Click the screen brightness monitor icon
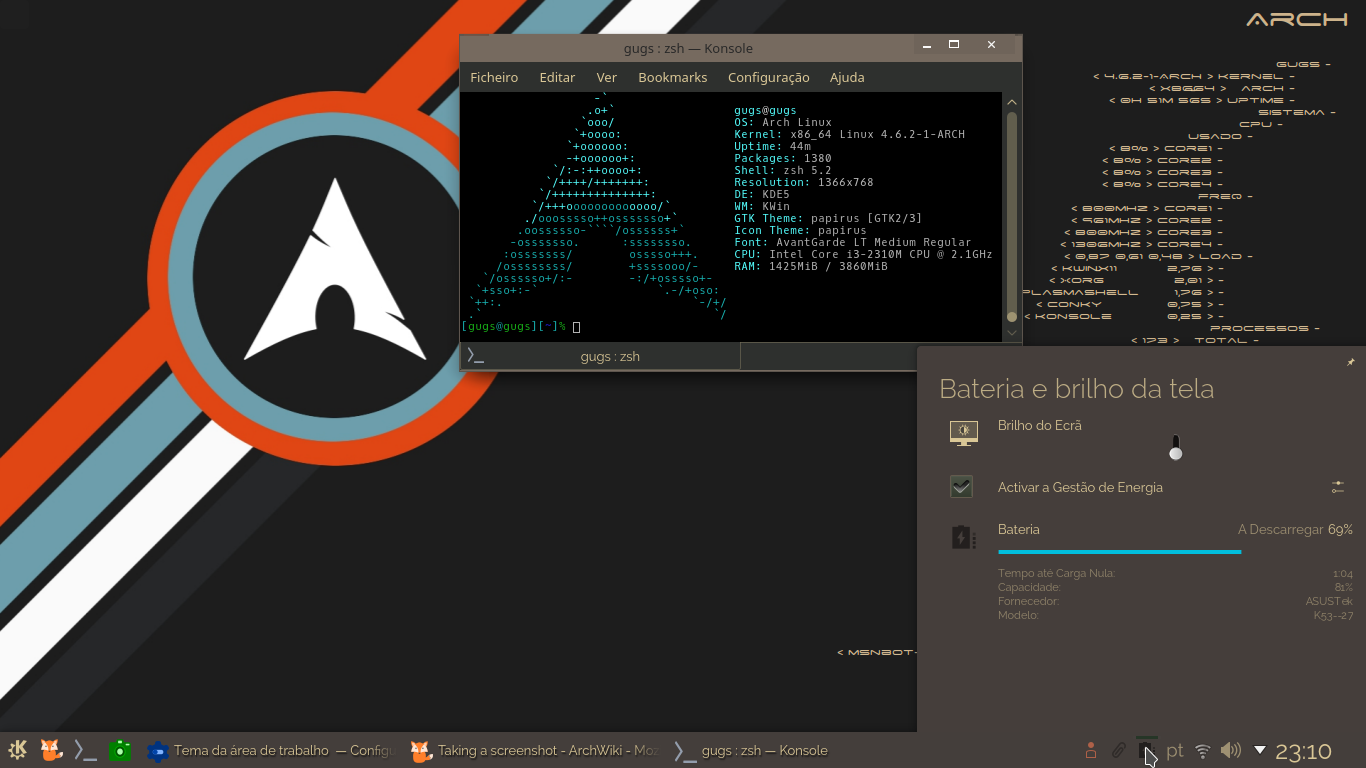Viewport: 1366px width, 768px height. point(963,432)
